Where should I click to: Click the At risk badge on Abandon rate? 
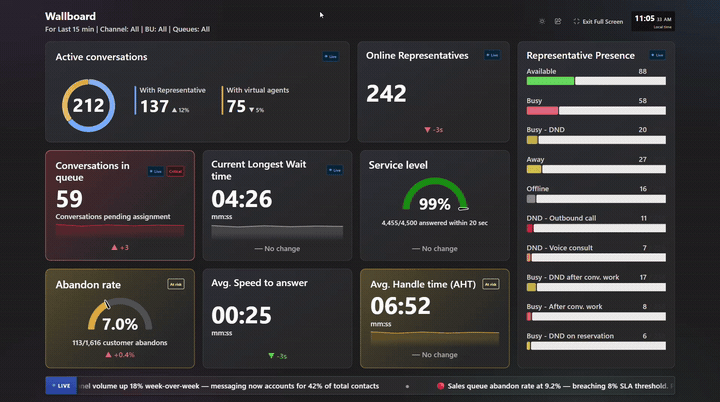[176, 284]
